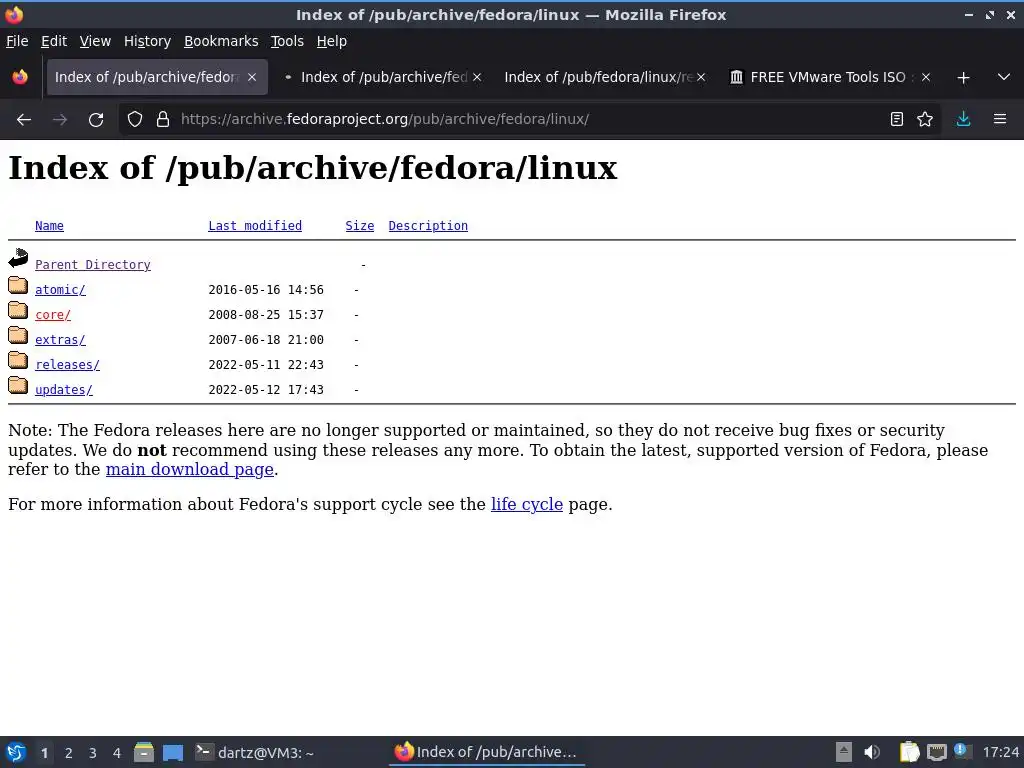Open the downloads panel
Screen dimensions: 1024x768
click(x=963, y=120)
